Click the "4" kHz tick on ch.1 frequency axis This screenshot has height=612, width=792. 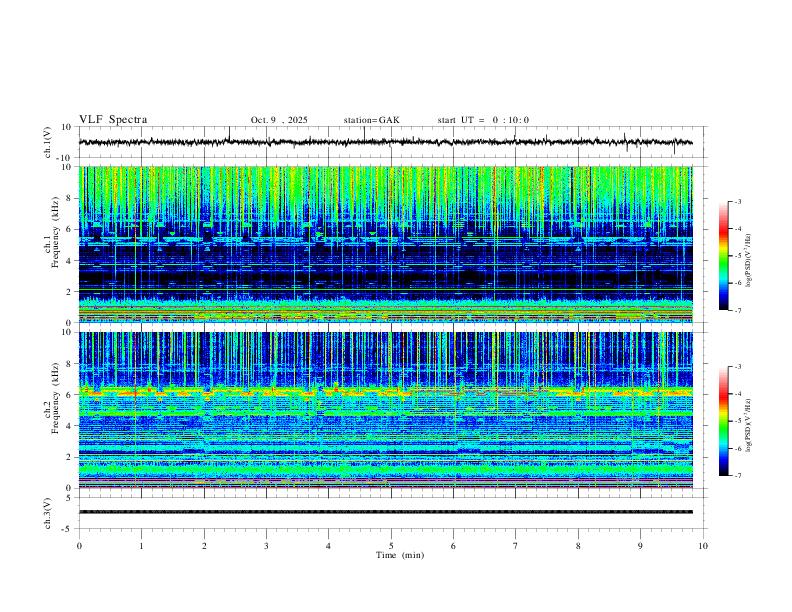click(70, 261)
